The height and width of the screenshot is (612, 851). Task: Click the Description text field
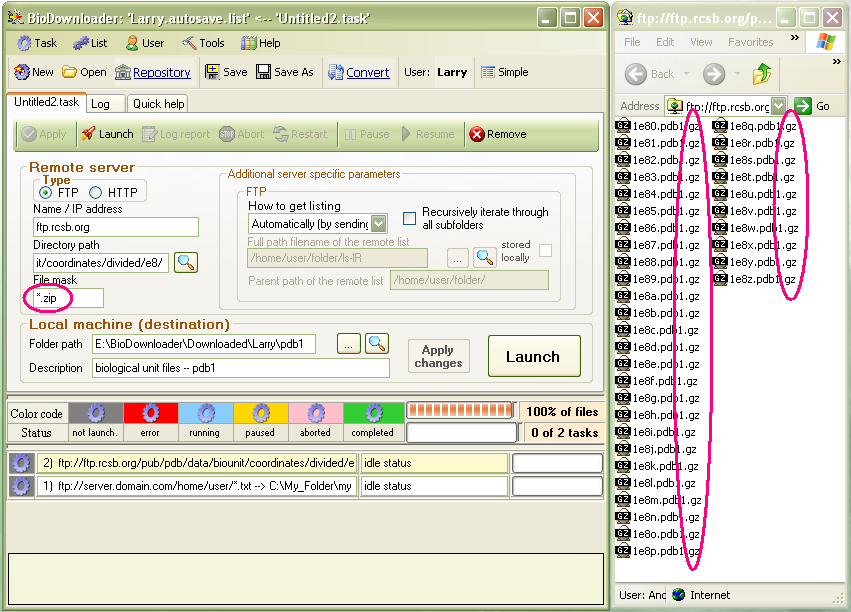tap(241, 368)
